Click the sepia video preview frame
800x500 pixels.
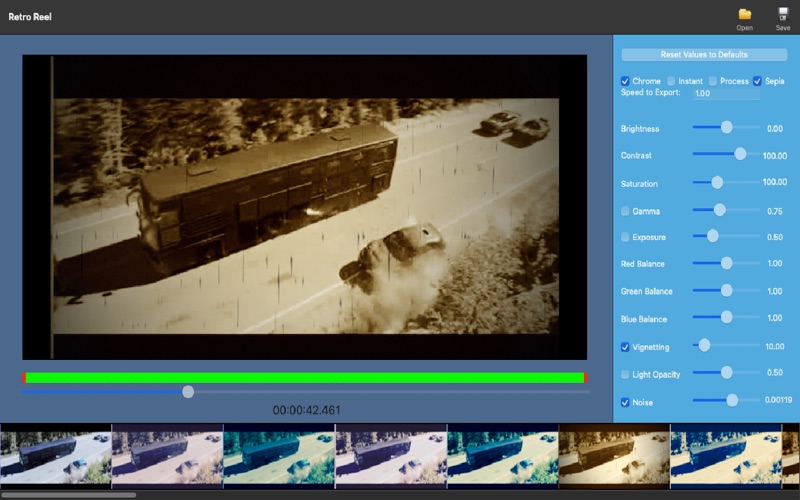pos(305,207)
